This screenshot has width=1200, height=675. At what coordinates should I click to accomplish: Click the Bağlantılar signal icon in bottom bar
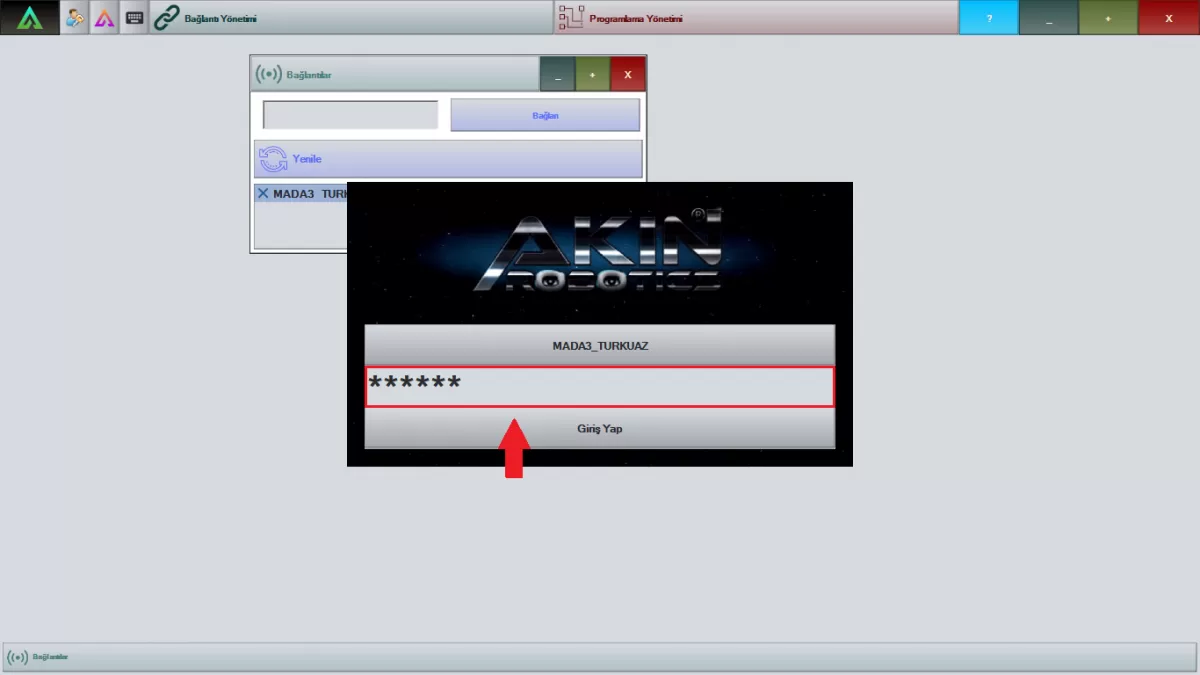coord(18,657)
